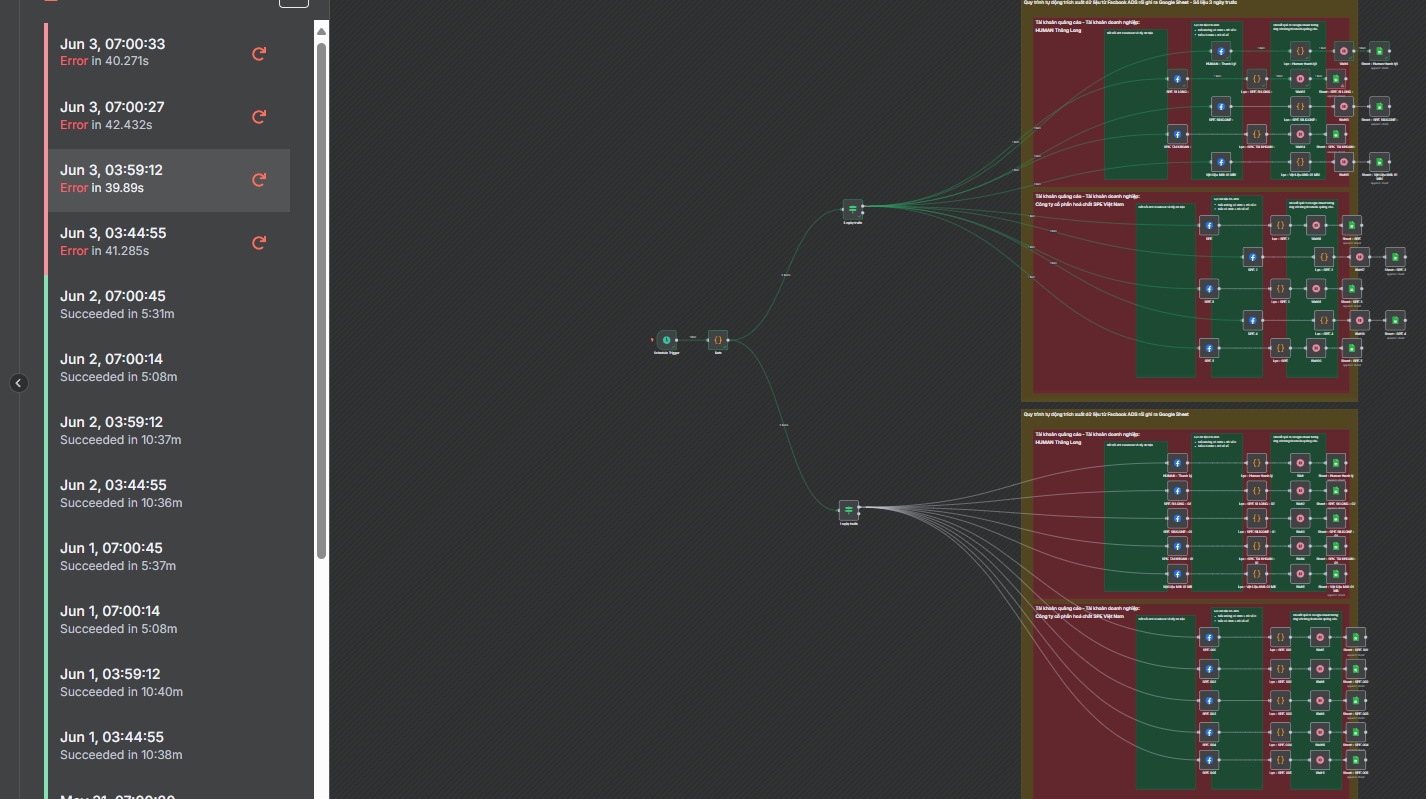
Task: Open Facebook node HUMAN - Thanh lý in top workflow
Action: [1220, 51]
